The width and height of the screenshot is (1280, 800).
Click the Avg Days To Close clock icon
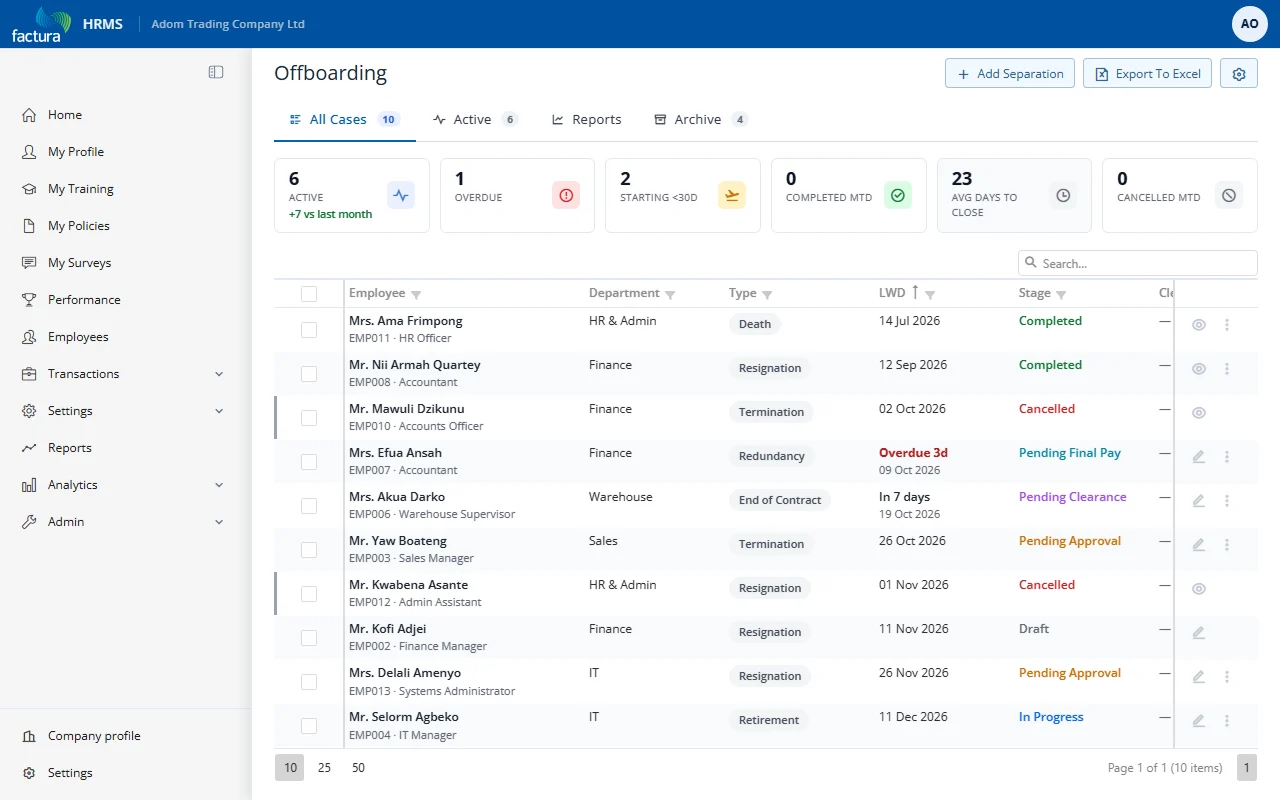1063,196
